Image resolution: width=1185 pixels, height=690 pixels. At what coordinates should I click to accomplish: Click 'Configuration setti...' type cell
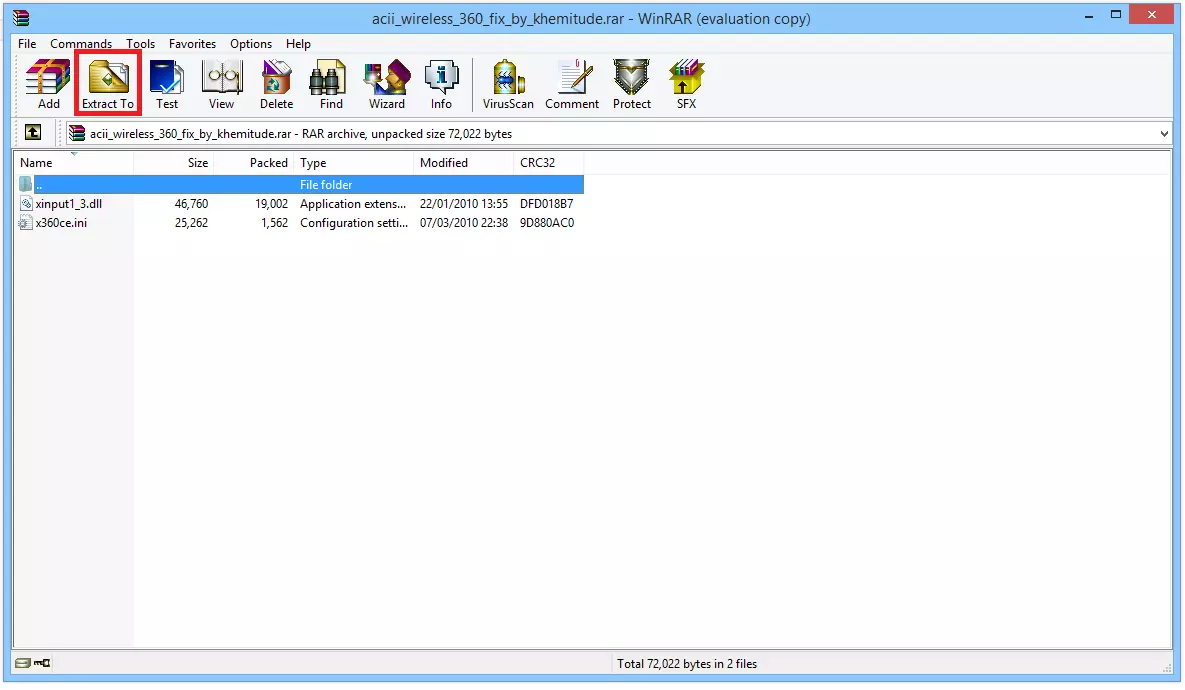(354, 223)
